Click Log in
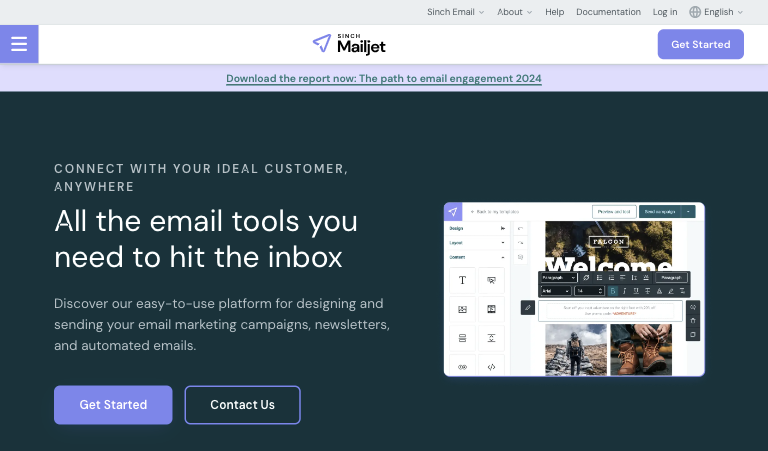 pyautogui.click(x=665, y=12)
